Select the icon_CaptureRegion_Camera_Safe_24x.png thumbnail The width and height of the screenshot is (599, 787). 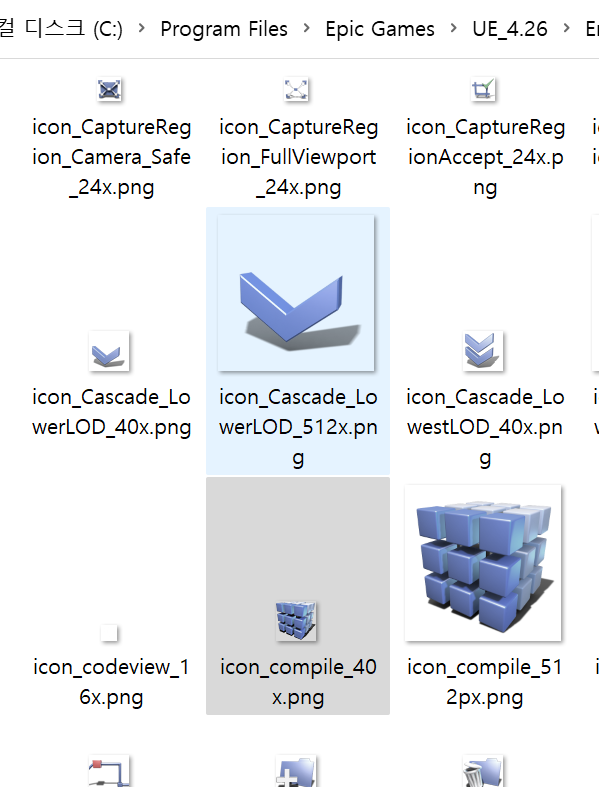(x=109, y=90)
